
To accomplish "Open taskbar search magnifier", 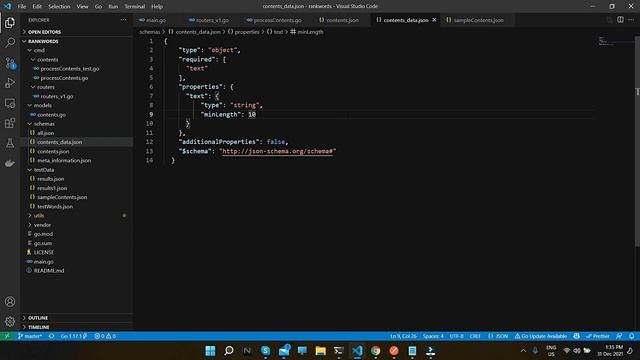I will tap(229, 351).
